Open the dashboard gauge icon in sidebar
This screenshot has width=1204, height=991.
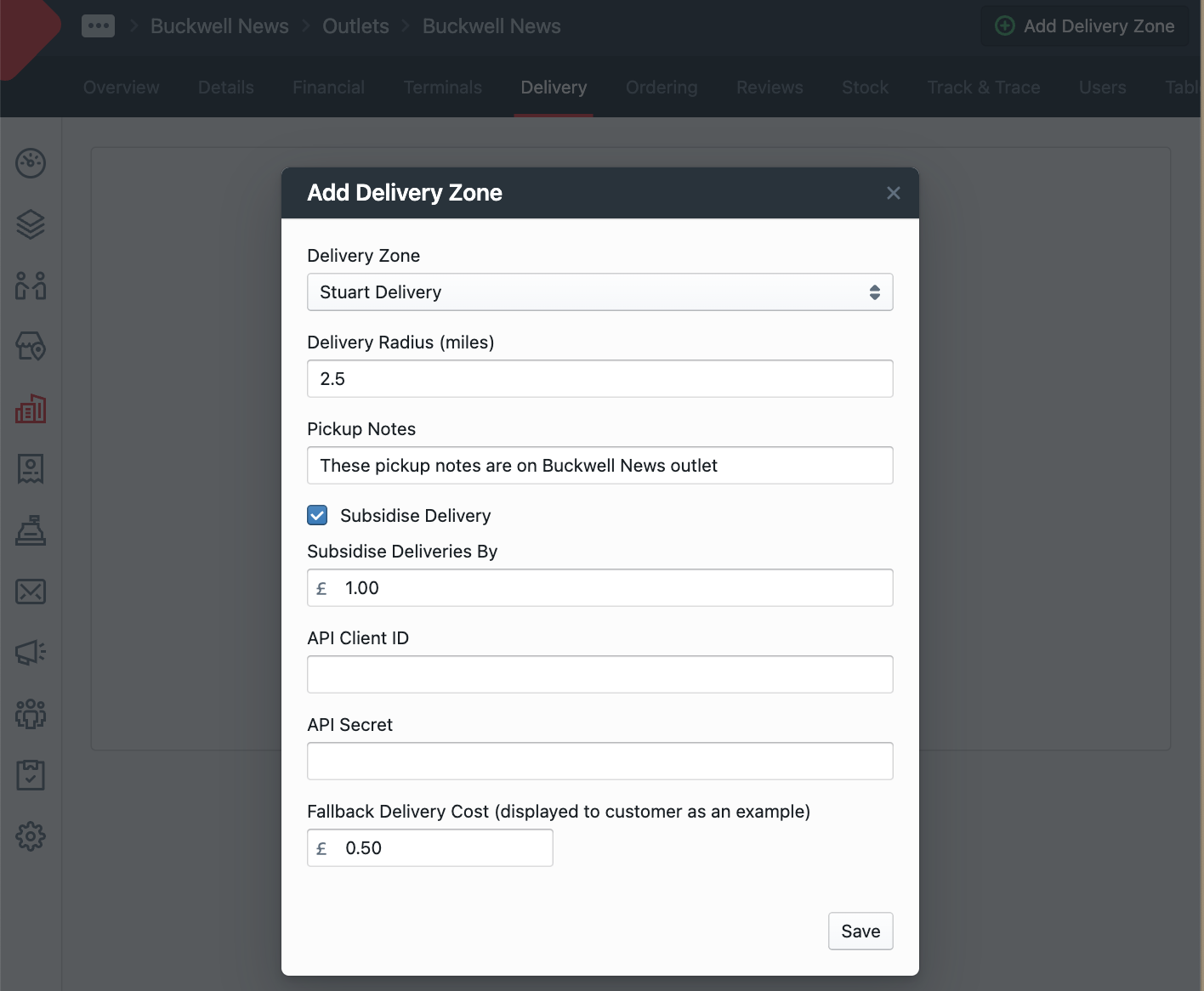pos(31,163)
